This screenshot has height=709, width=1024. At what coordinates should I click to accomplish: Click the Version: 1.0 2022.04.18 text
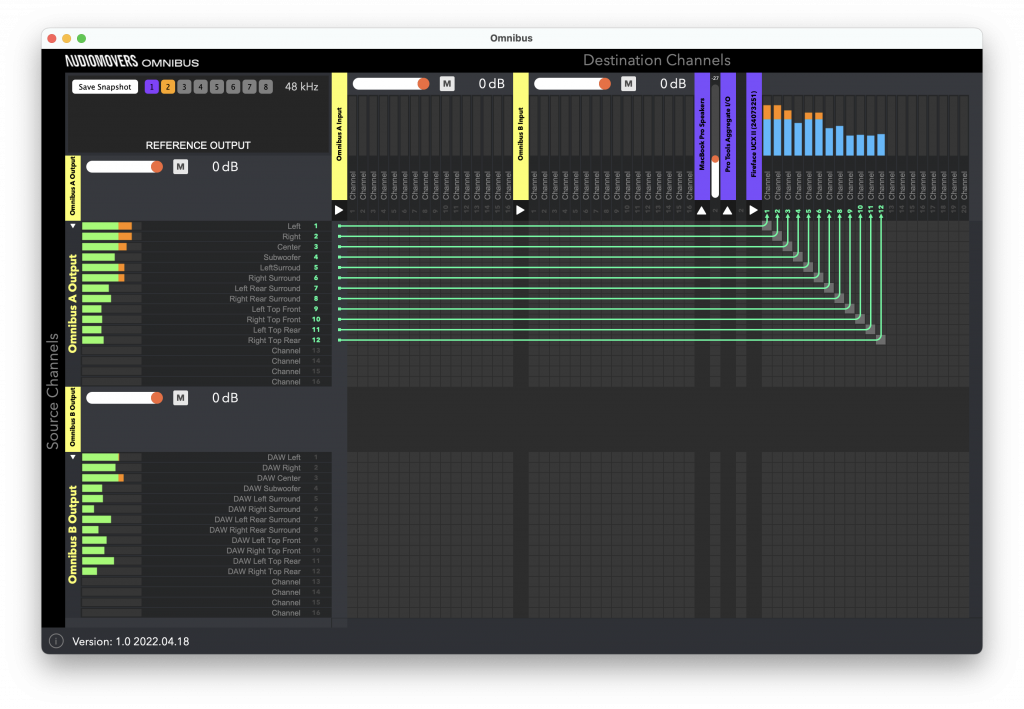(131, 642)
